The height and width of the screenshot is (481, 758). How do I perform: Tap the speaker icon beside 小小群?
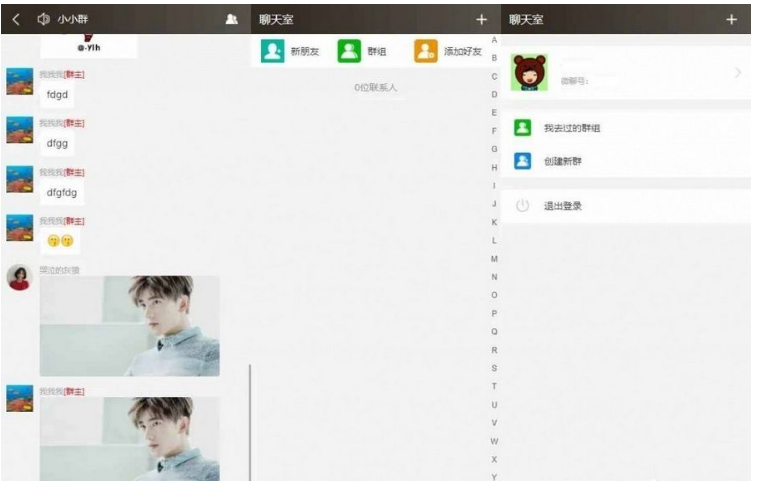point(44,19)
